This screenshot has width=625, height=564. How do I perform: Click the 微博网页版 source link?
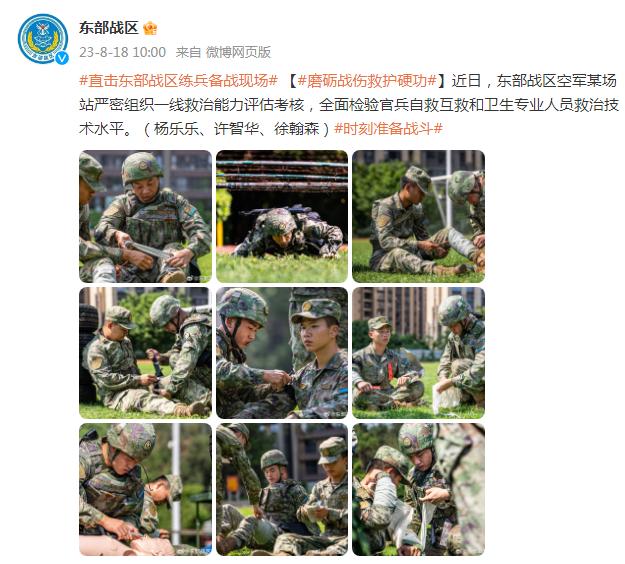pos(238,52)
